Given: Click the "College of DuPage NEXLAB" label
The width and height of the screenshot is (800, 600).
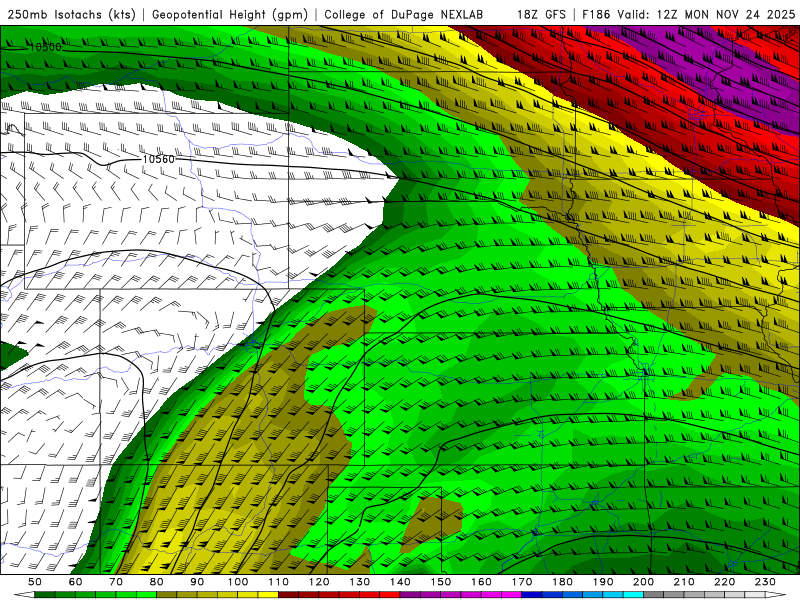Looking at the screenshot, I should click(x=403, y=15).
